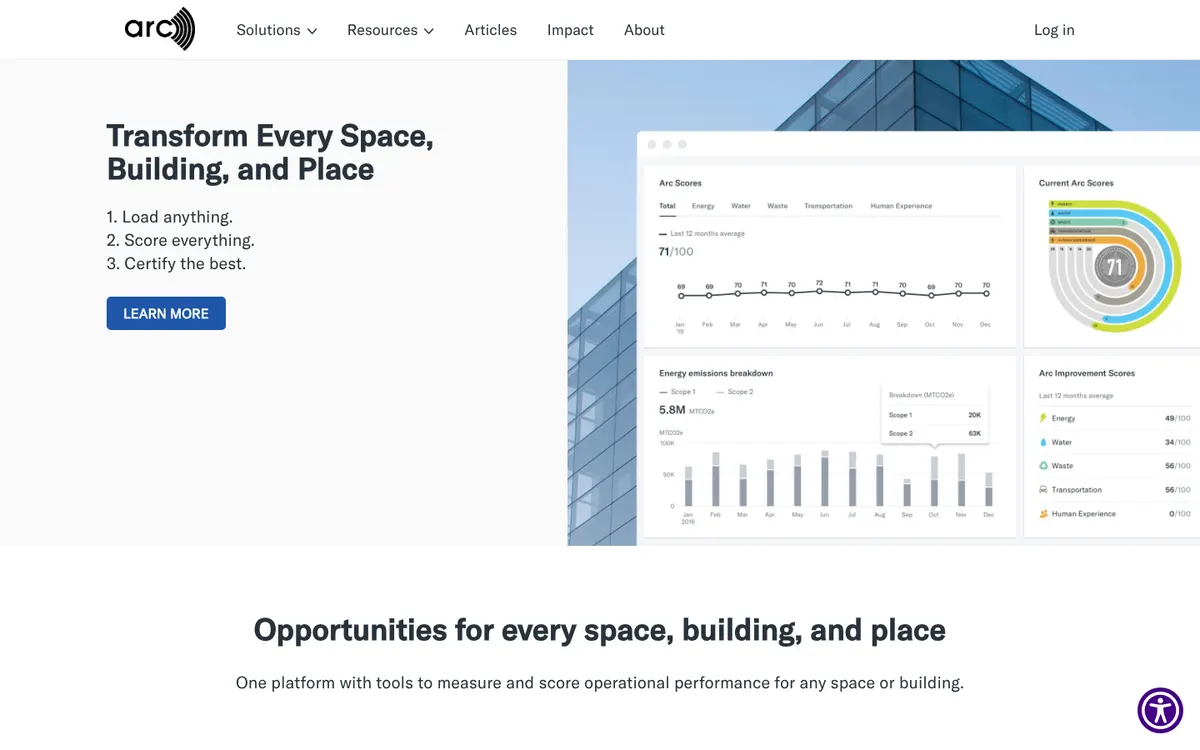
Task: Select the Waste tab in Arc Scores
Action: [x=777, y=206]
